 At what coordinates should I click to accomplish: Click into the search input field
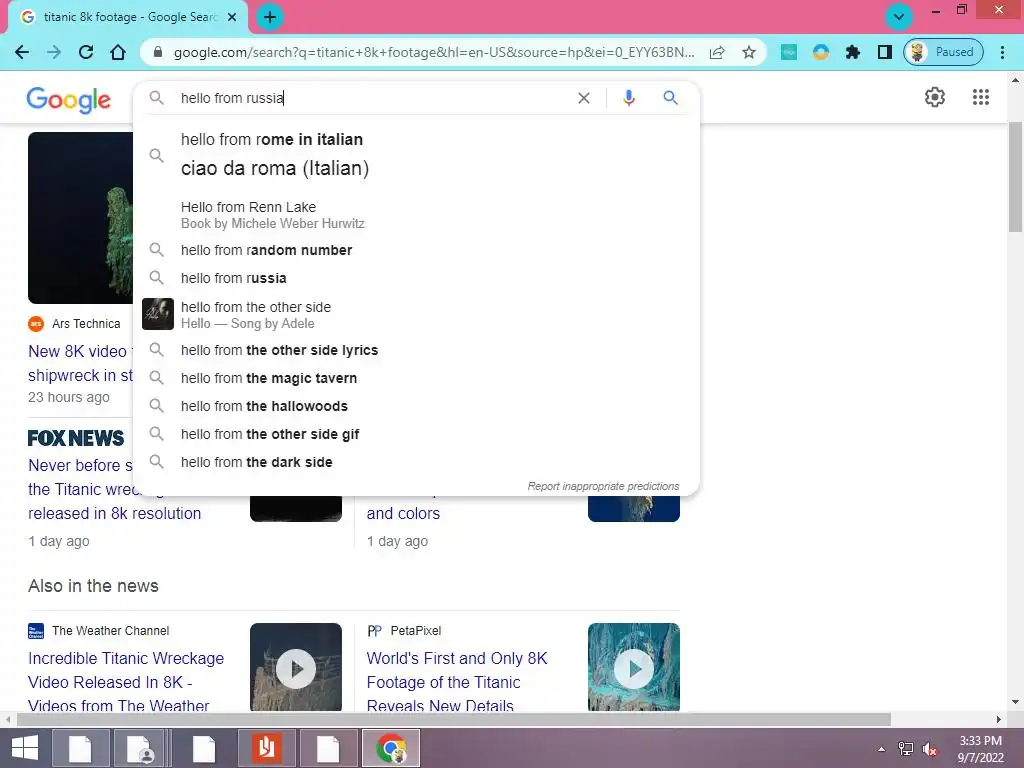(372, 98)
